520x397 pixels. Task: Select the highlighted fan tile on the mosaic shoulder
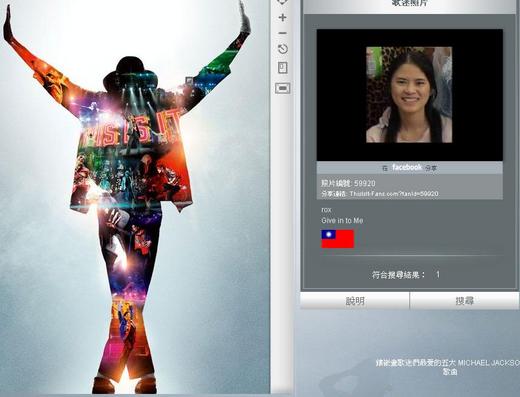(x=189, y=81)
